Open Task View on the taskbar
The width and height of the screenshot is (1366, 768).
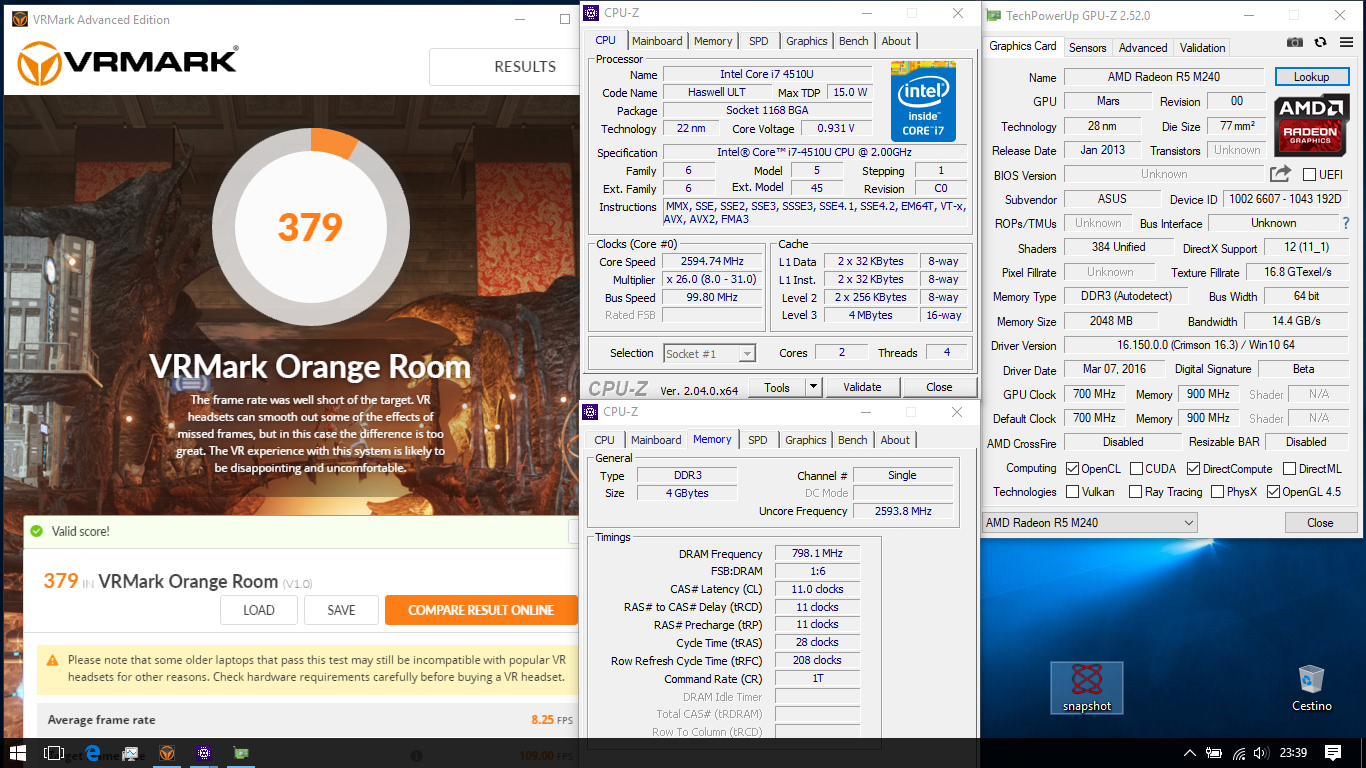[54, 753]
